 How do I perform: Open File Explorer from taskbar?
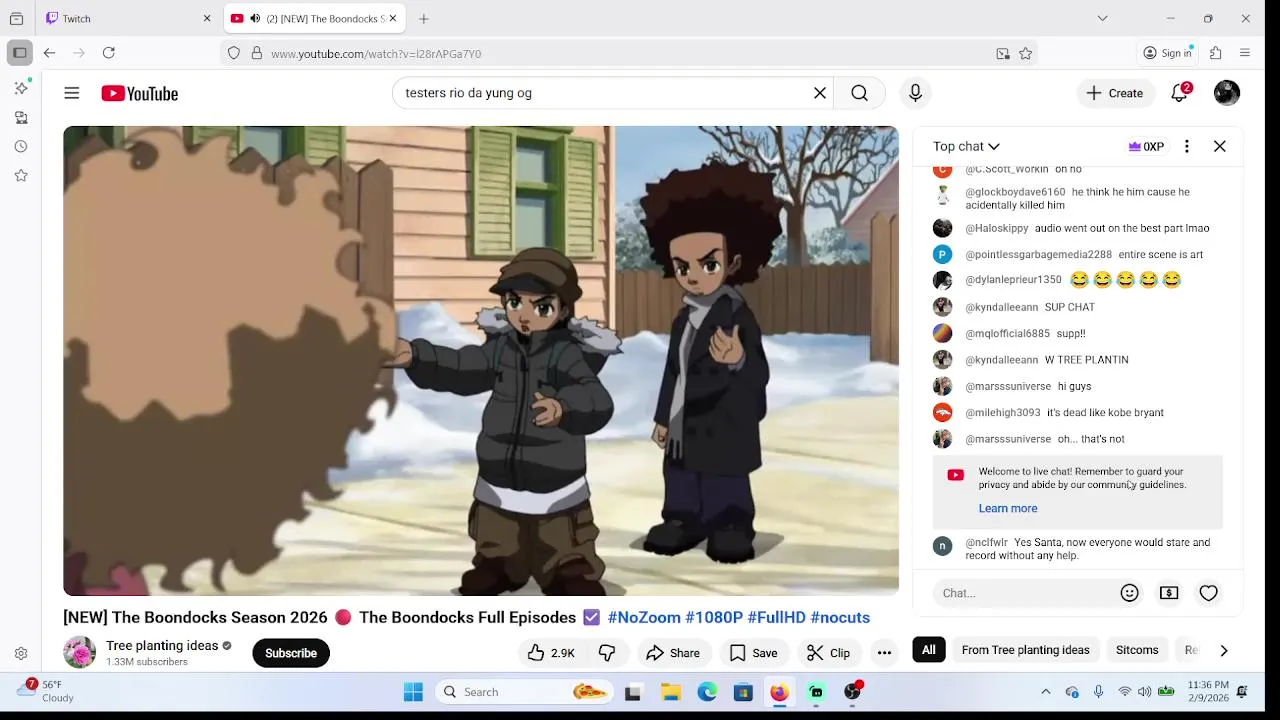point(671,692)
